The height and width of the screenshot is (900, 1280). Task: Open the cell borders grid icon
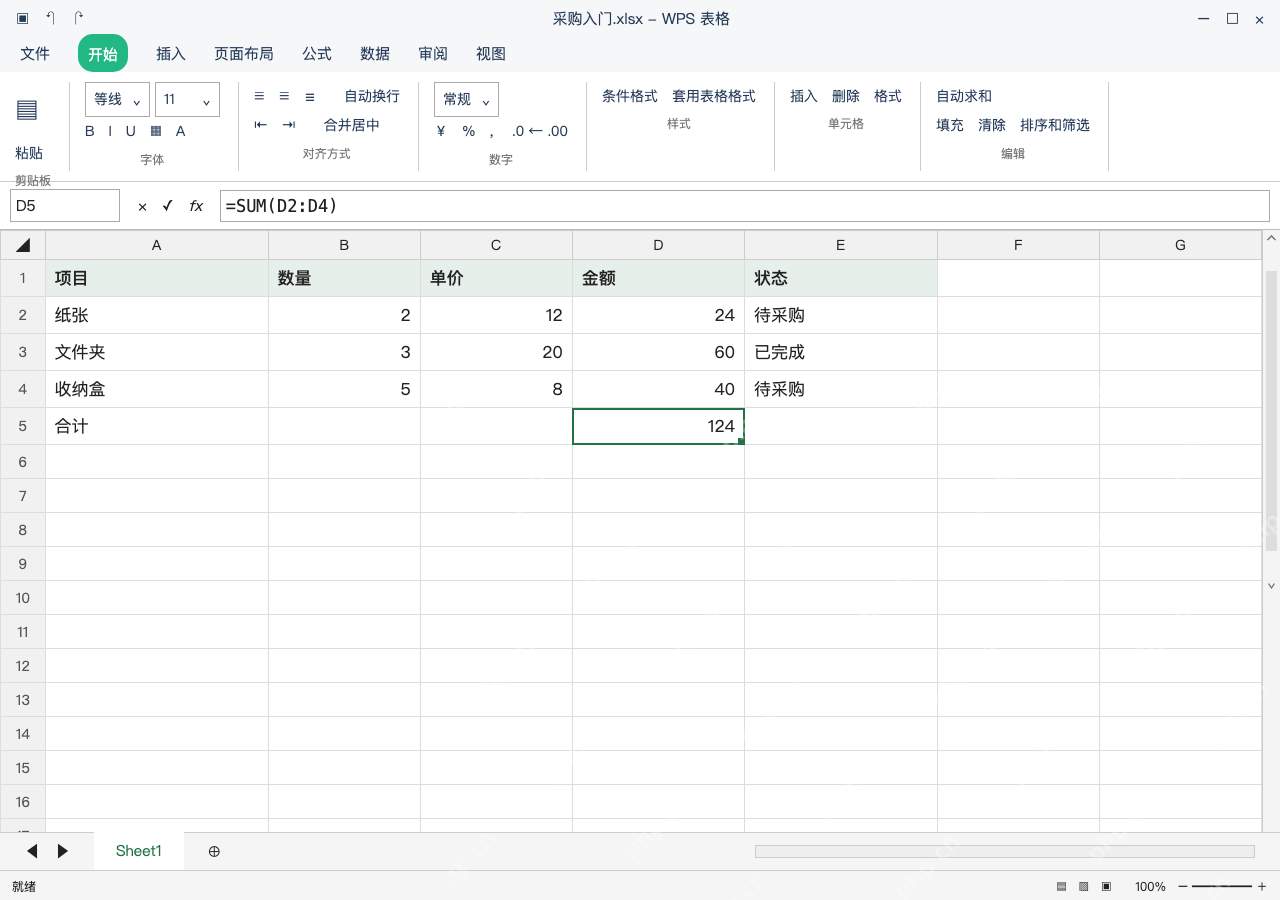tap(156, 131)
